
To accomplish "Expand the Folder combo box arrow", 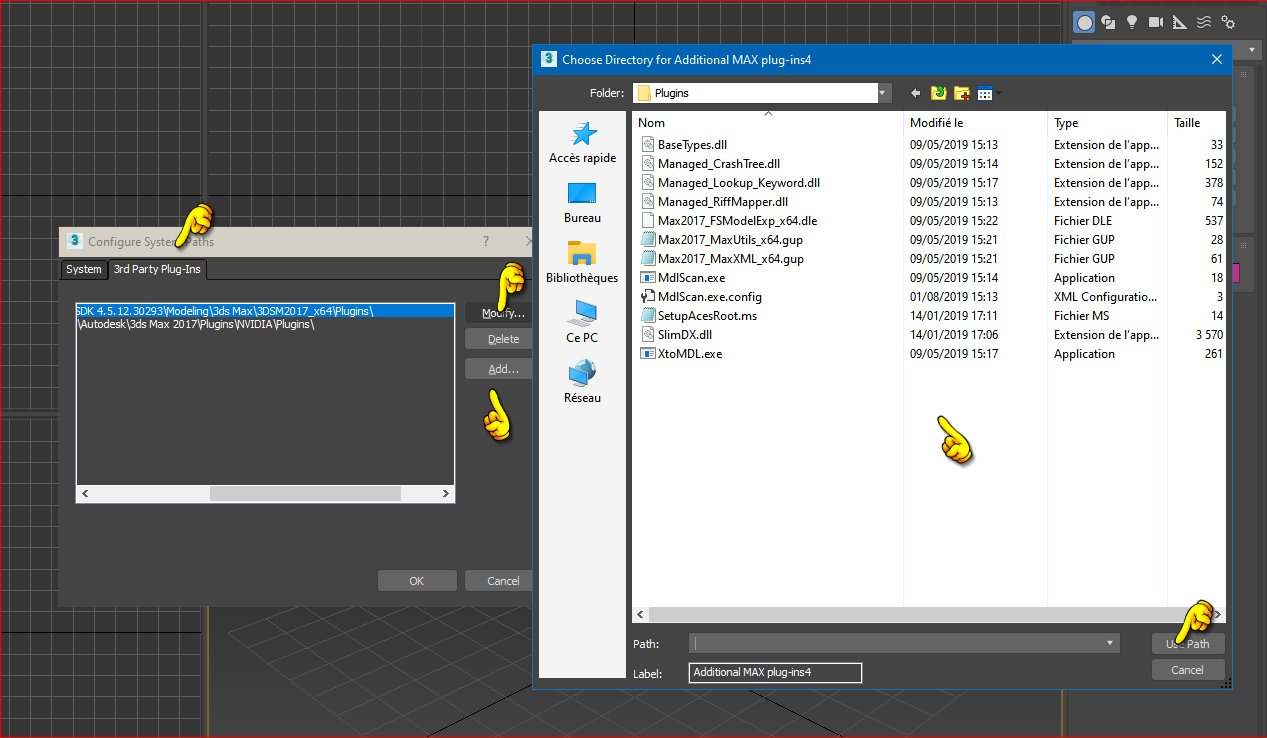I will pyautogui.click(x=883, y=93).
